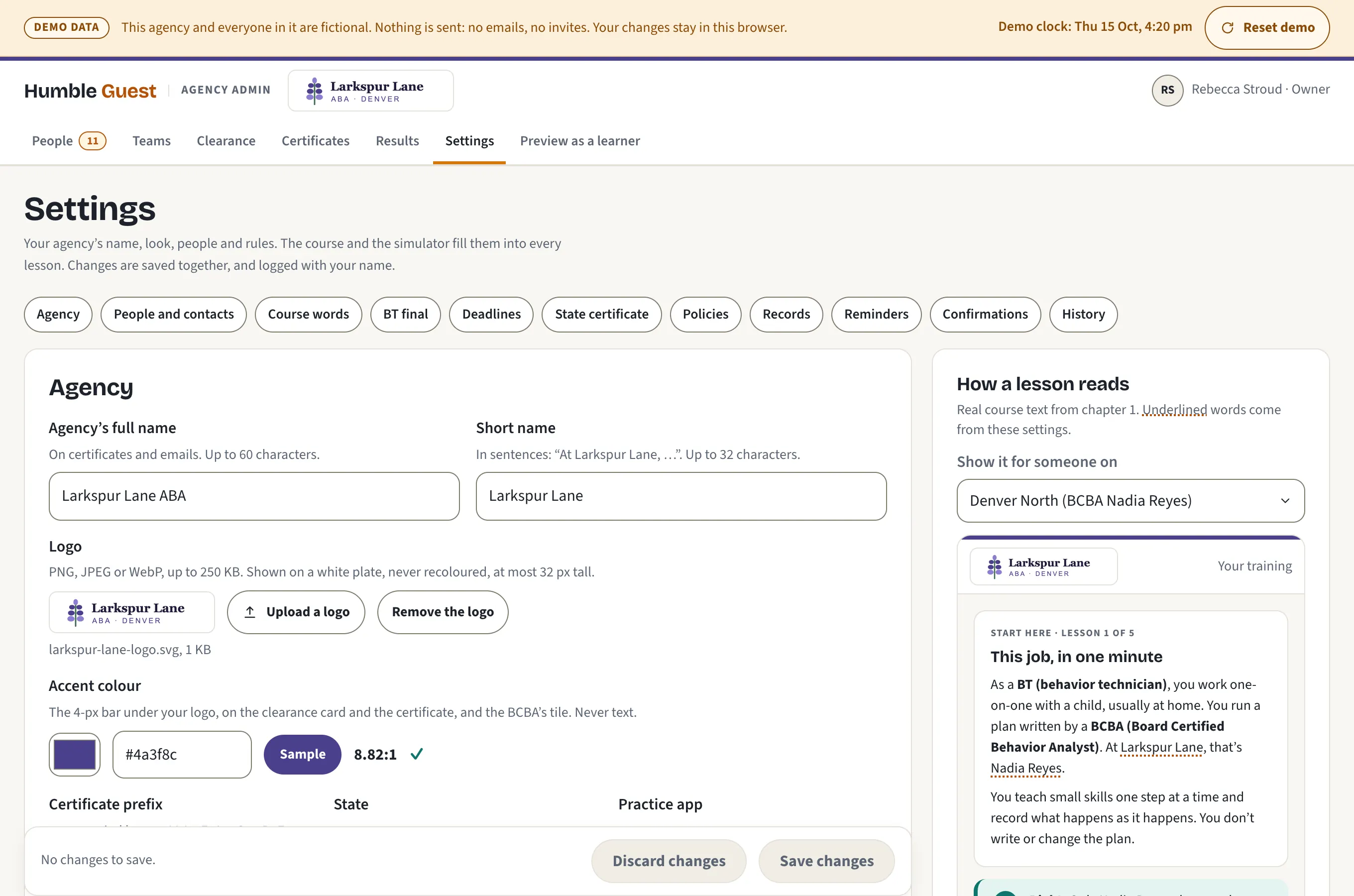Click Remove the logo button
This screenshot has height=896, width=1354.
pos(443,612)
